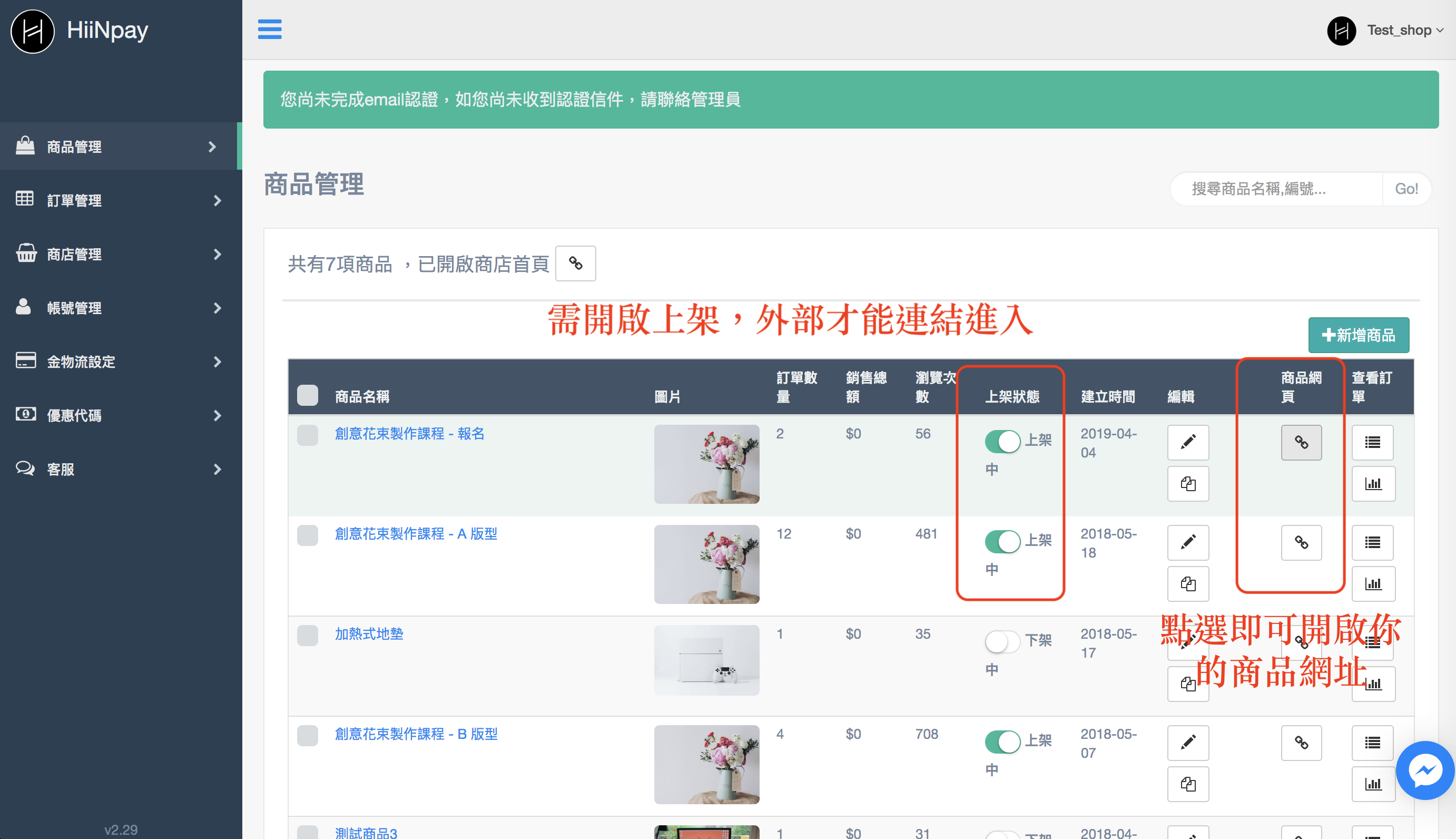Check the box for 創意花束製作課程 - A 版型
Screen dimensions: 1456x839
308,535
